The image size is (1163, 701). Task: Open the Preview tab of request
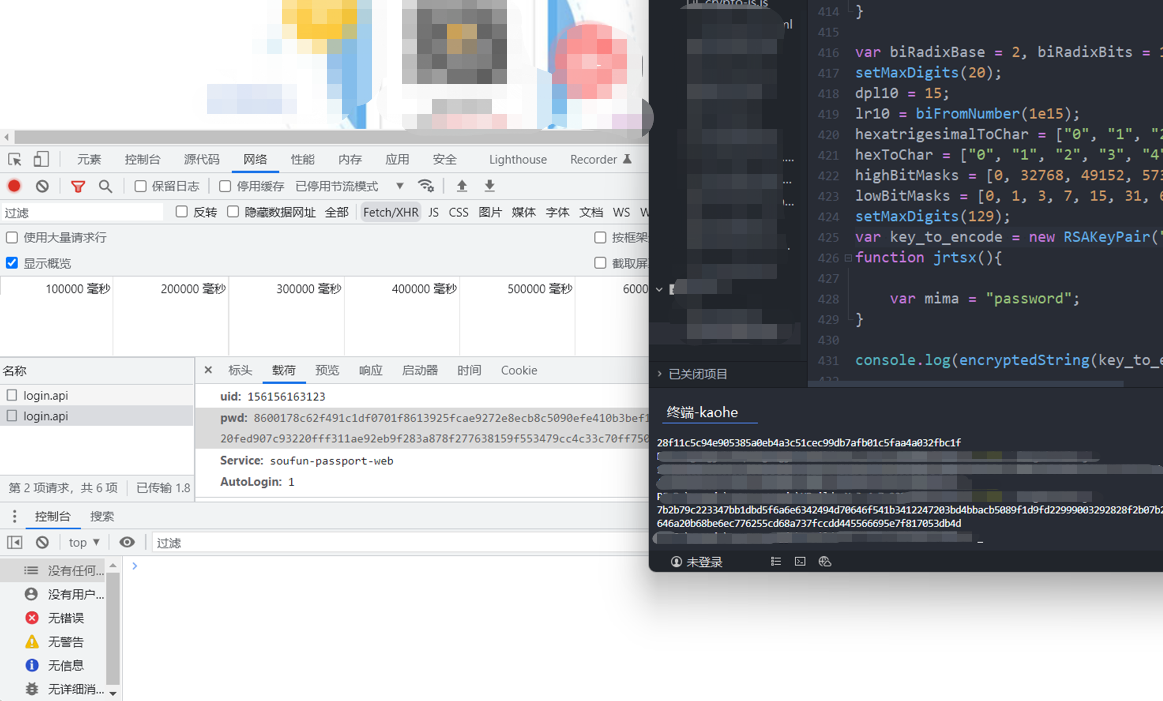(327, 370)
